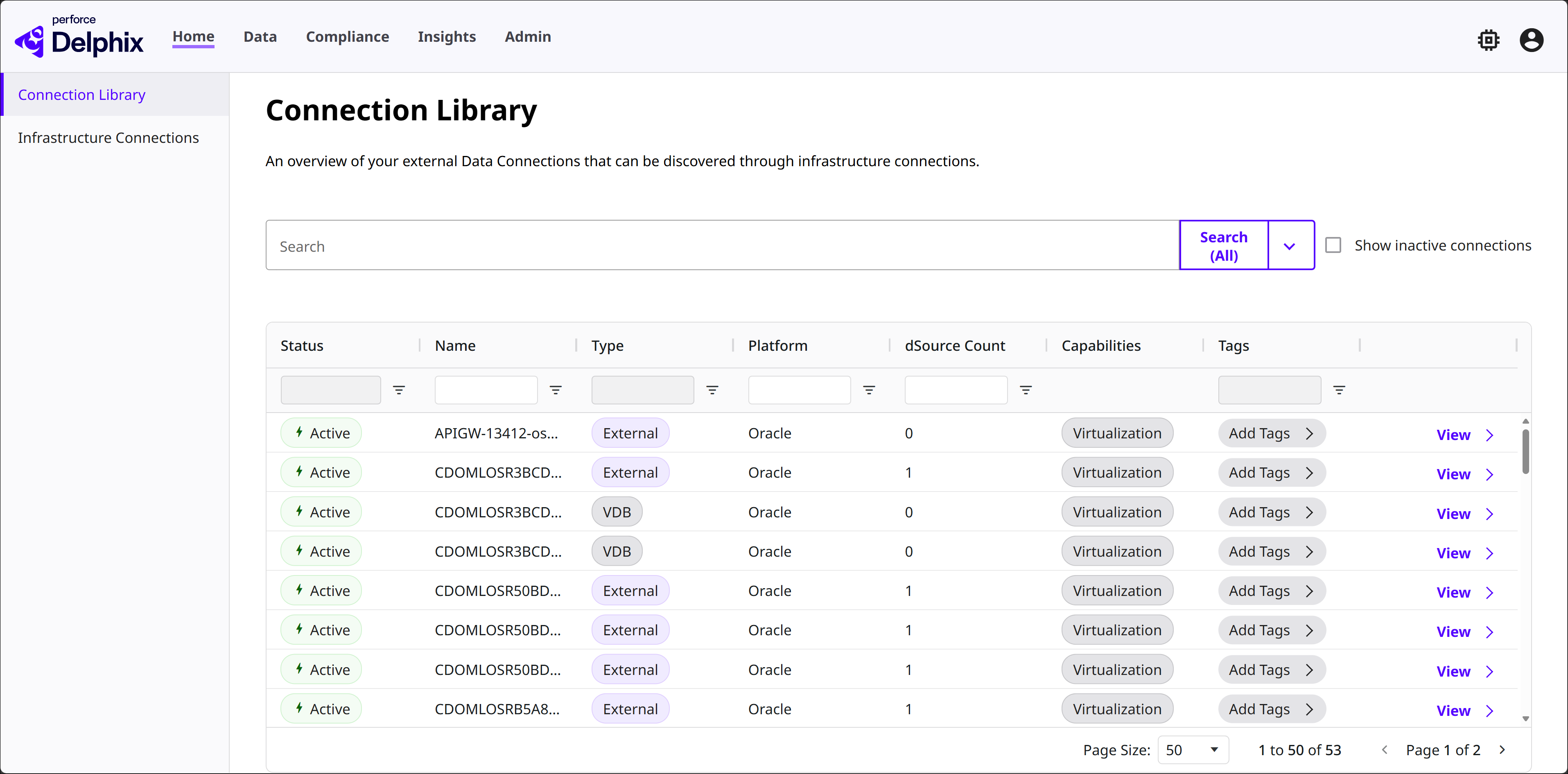The width and height of the screenshot is (1568, 774).
Task: Click the table vertical scrollbar thumb
Action: point(1525,451)
